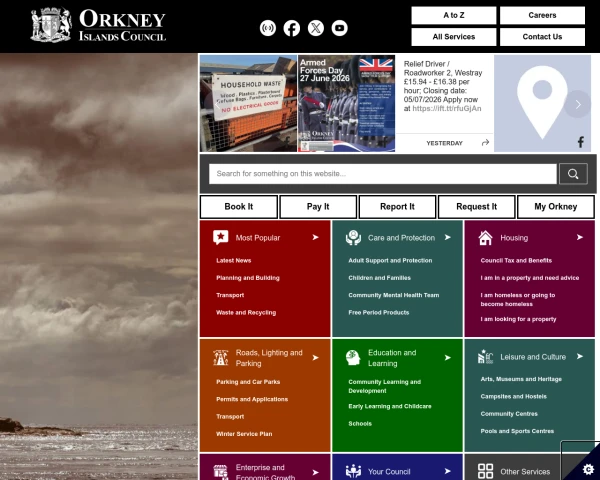Open Parking and Car Parks link
Viewport: 600px width, 480px height.
click(248, 382)
